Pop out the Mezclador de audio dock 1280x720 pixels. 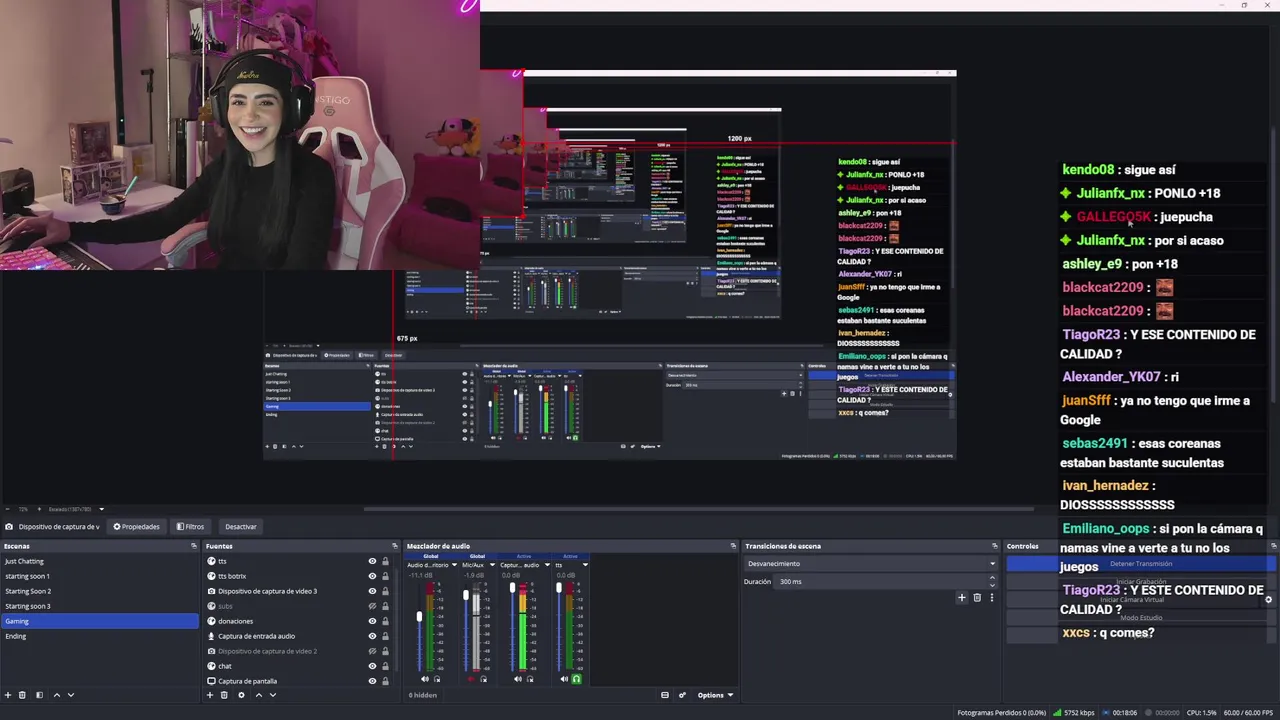coord(733,546)
